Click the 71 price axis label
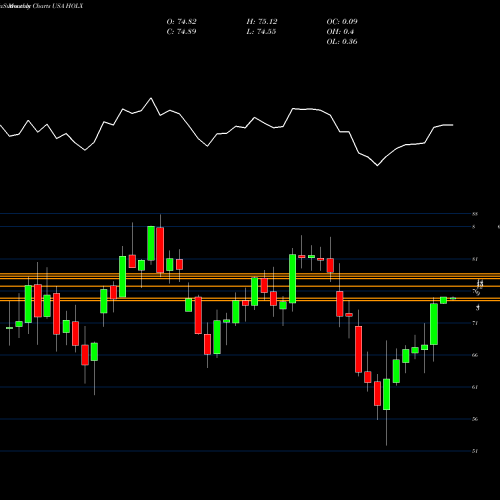The image size is (500, 500). click(x=475, y=323)
